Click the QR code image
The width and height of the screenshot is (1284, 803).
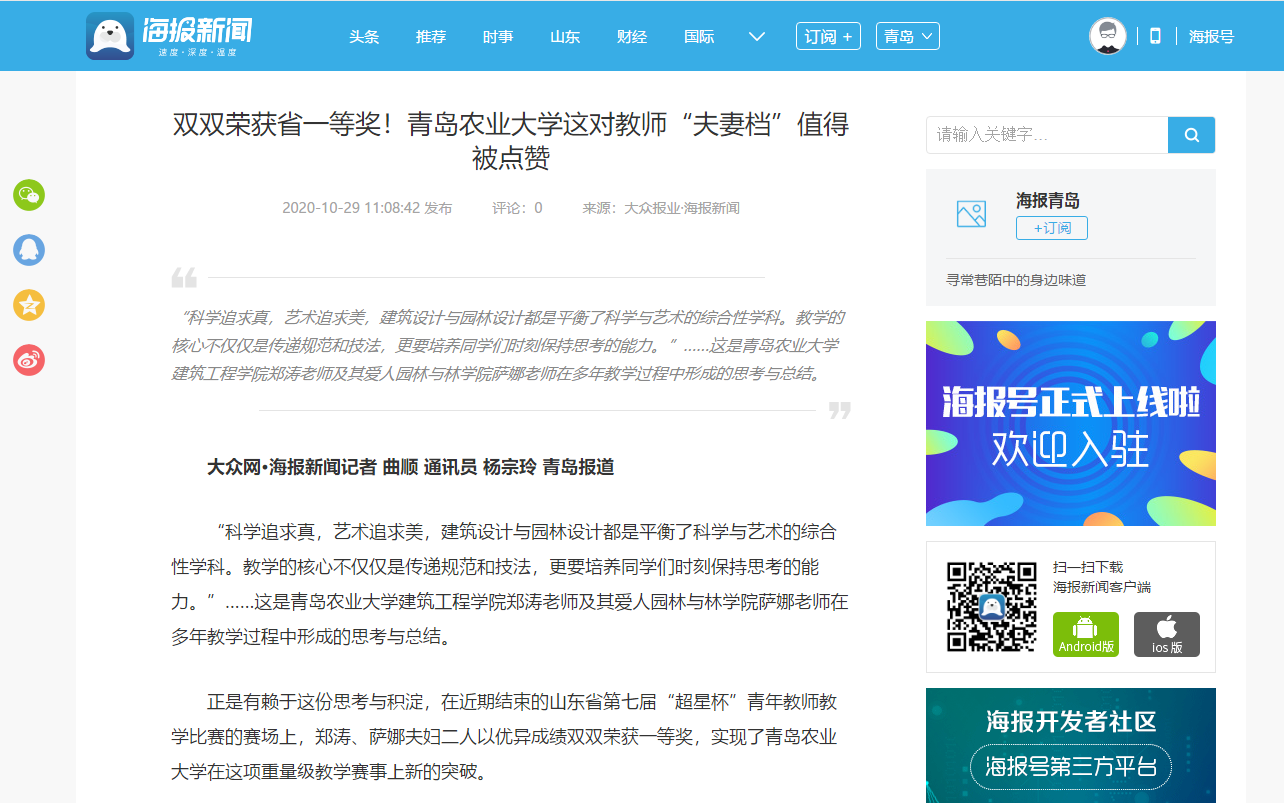[x=992, y=607]
